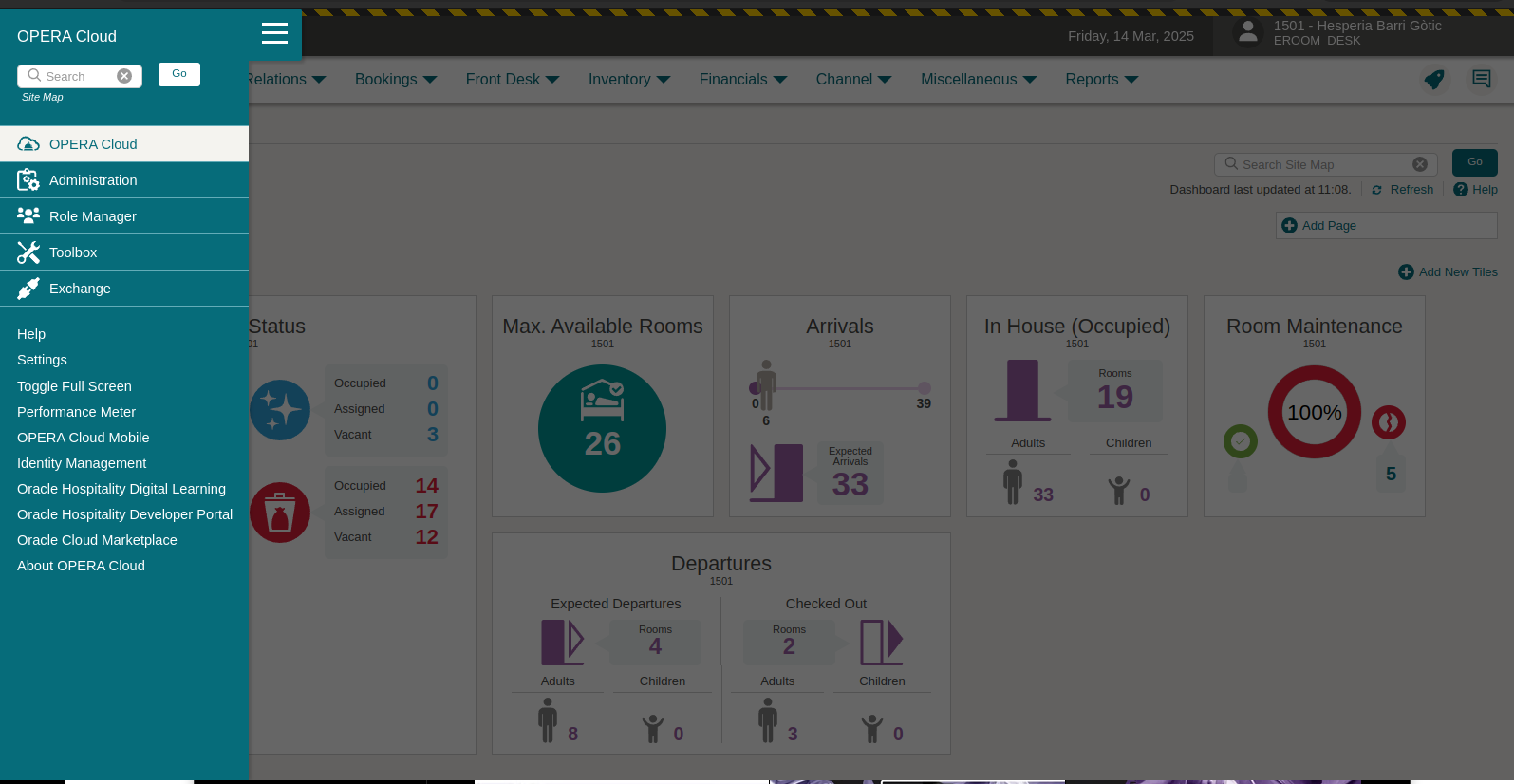This screenshot has width=1514, height=784.
Task: Expand the Front Desk dropdown menu
Action: [513, 80]
